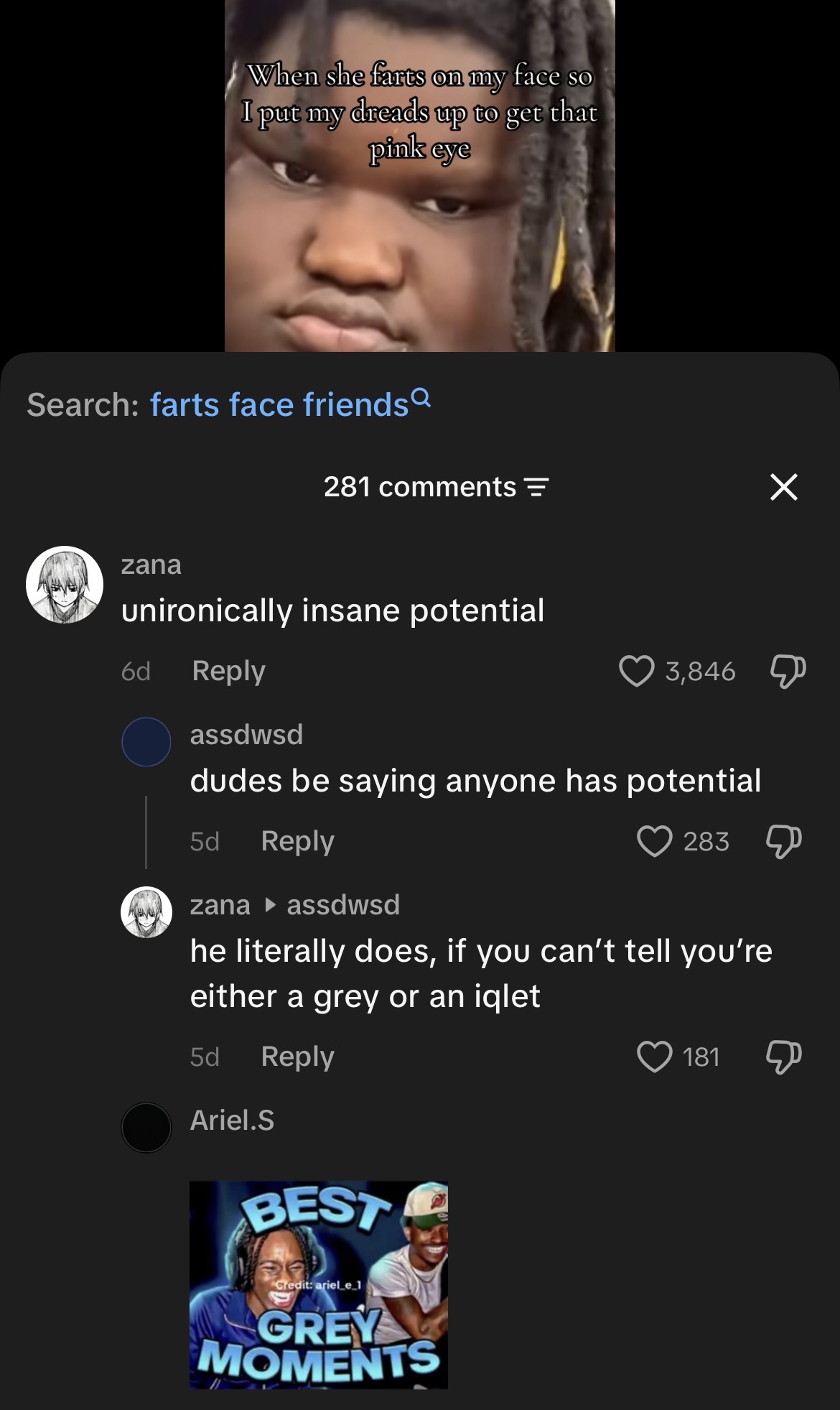This screenshot has width=840, height=1410.
Task: Dislike zana's top comment
Action: pos(788,671)
